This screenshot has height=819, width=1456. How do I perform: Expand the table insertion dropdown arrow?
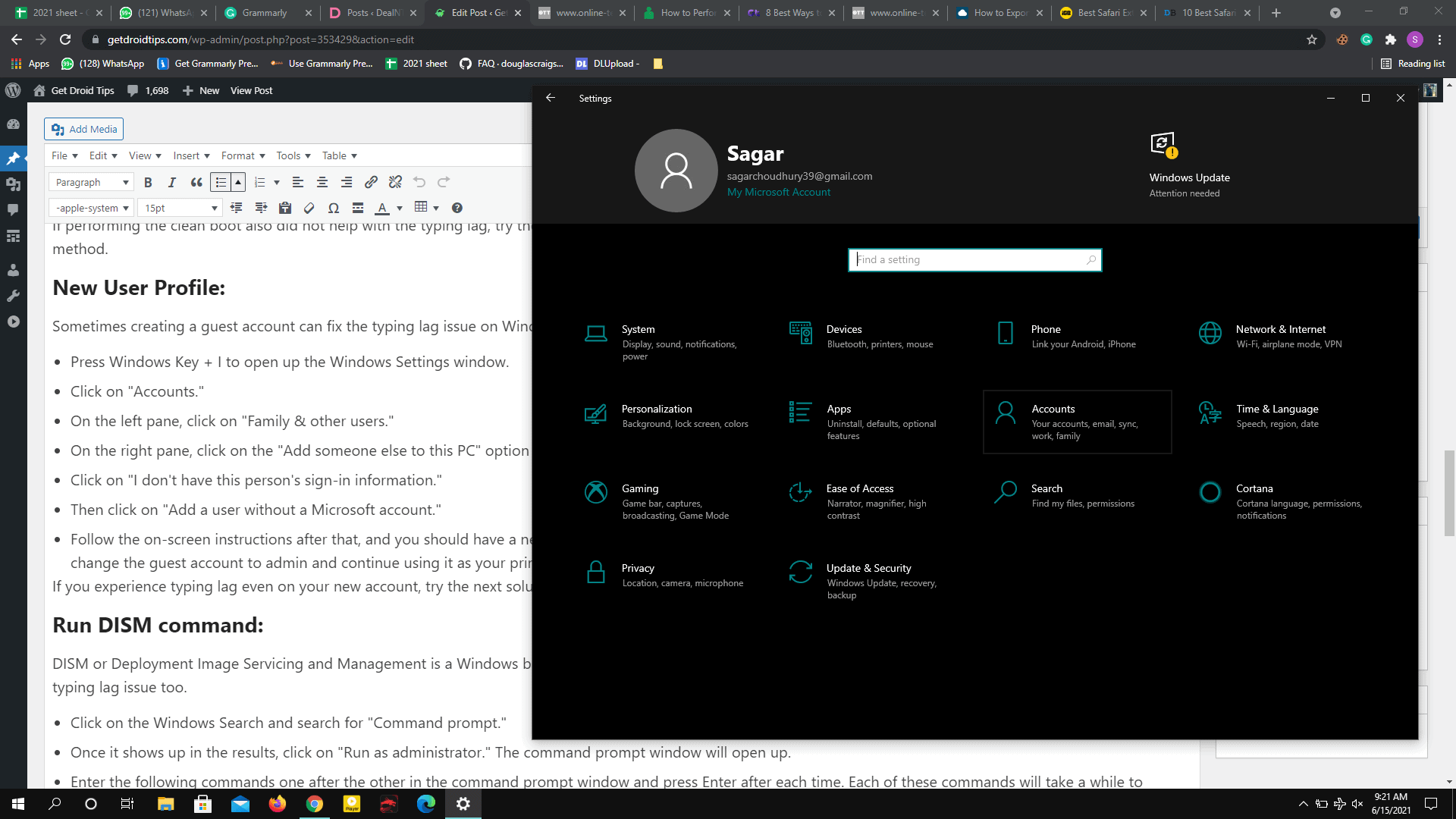tap(436, 207)
